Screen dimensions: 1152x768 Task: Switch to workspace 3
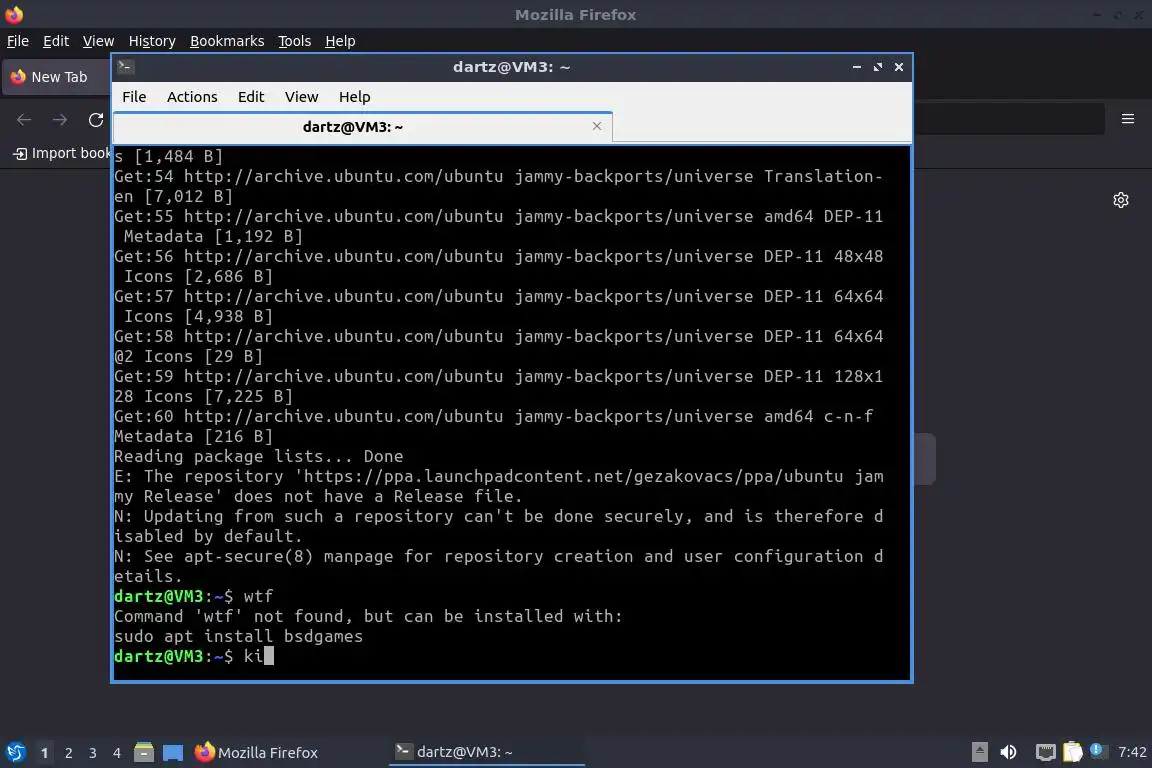pos(93,753)
